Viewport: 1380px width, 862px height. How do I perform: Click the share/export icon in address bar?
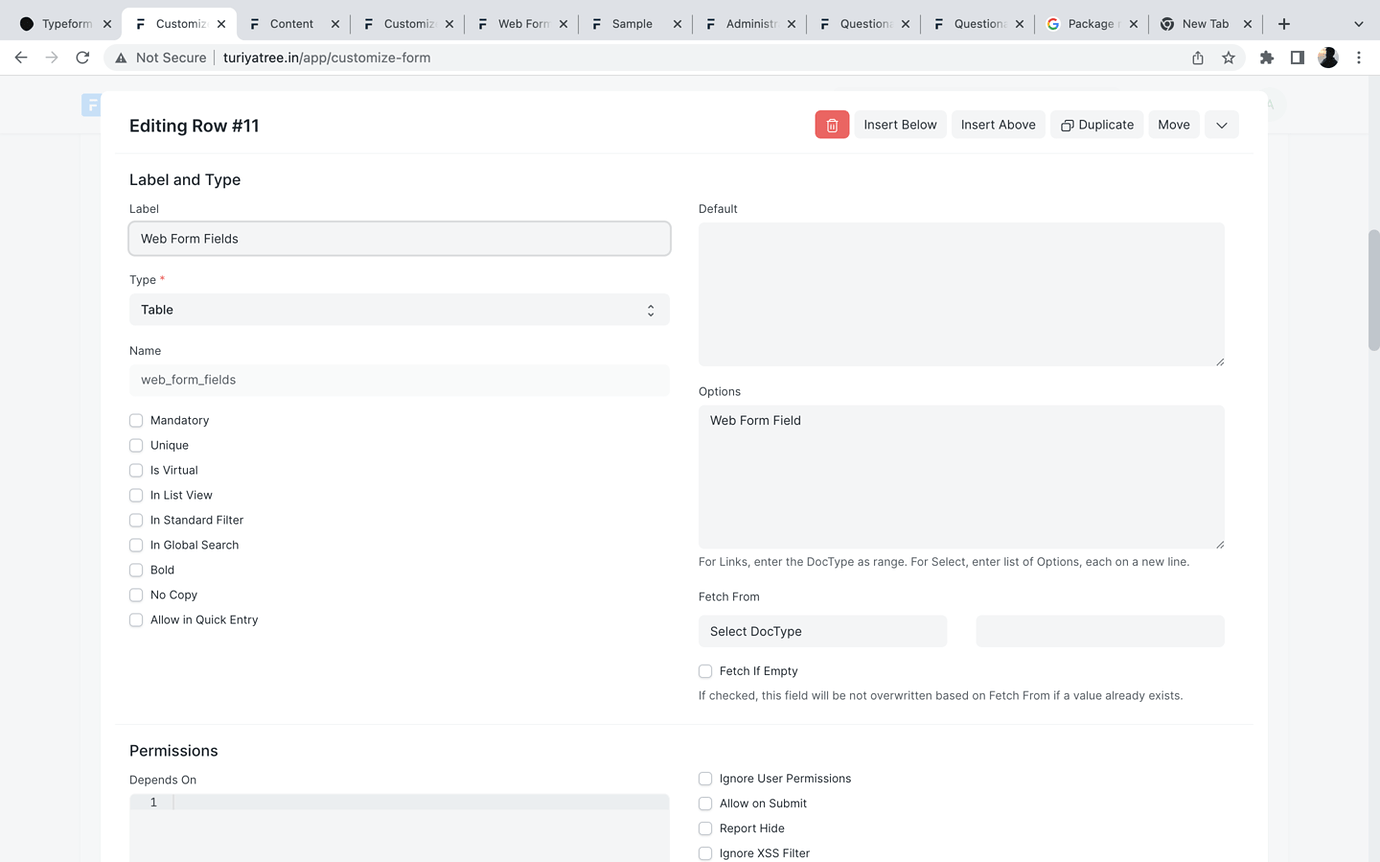[x=1197, y=57]
